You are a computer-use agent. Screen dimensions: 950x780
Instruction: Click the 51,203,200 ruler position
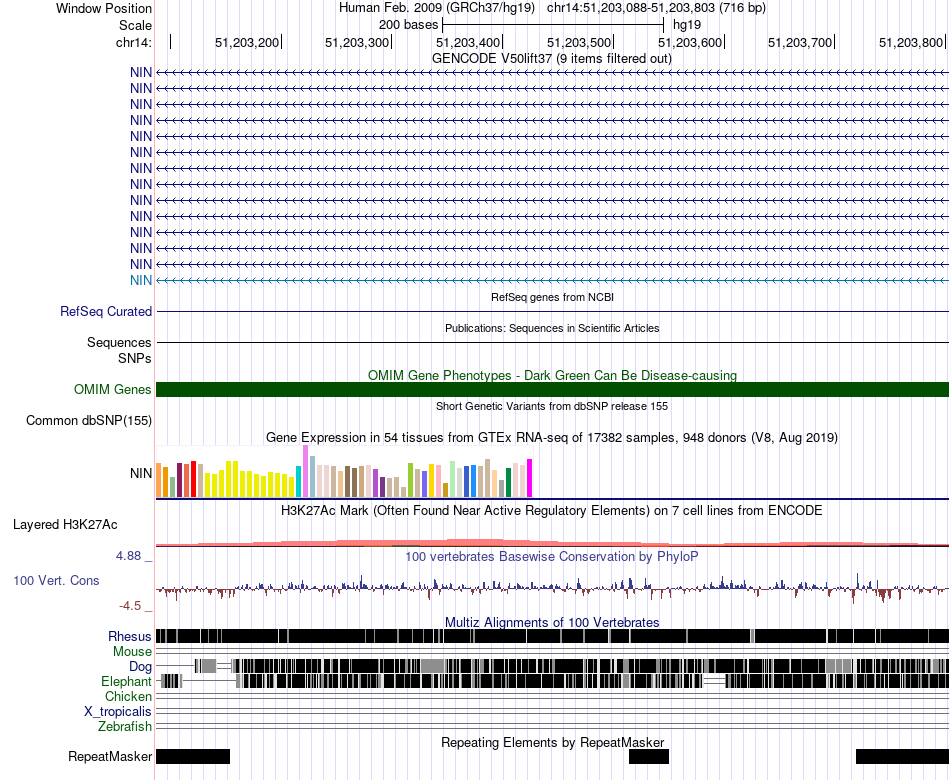[247, 42]
